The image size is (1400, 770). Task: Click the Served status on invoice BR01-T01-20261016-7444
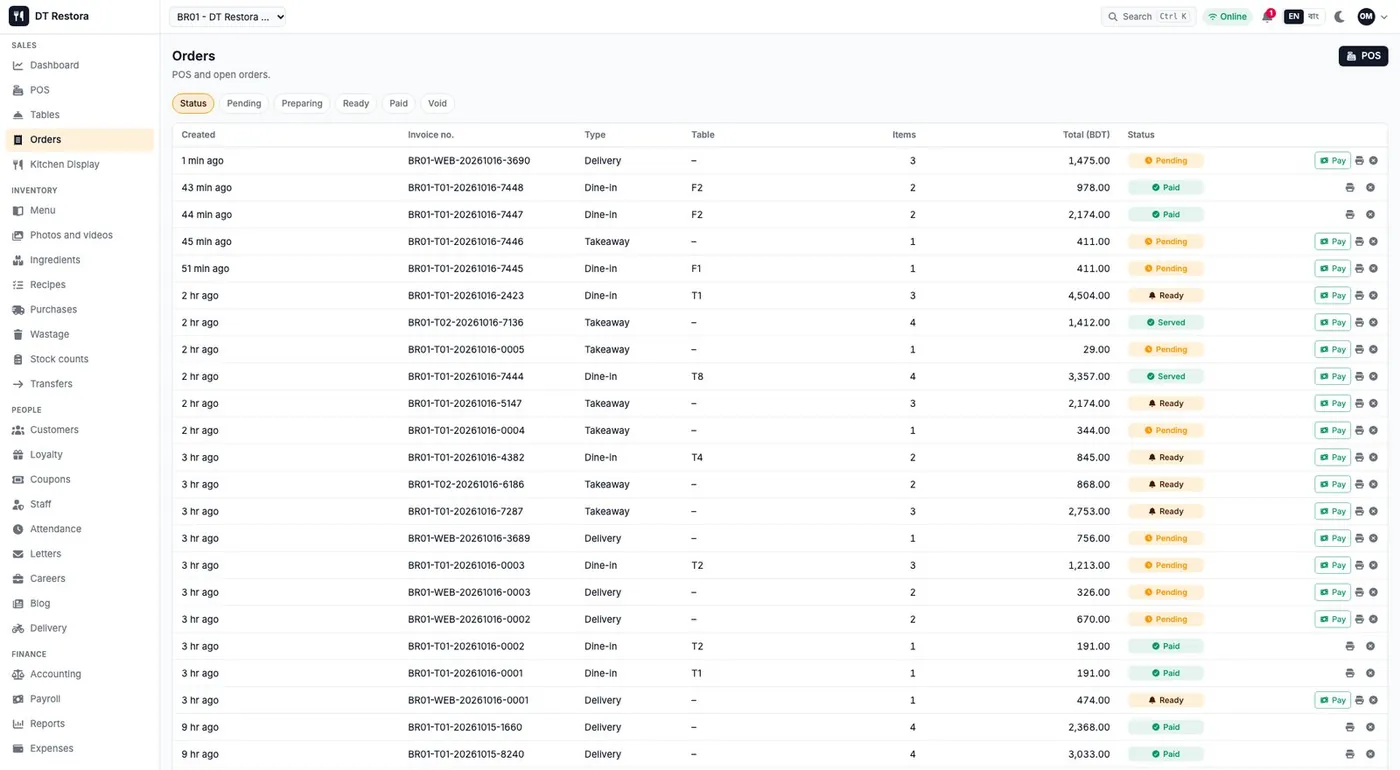tap(1166, 377)
